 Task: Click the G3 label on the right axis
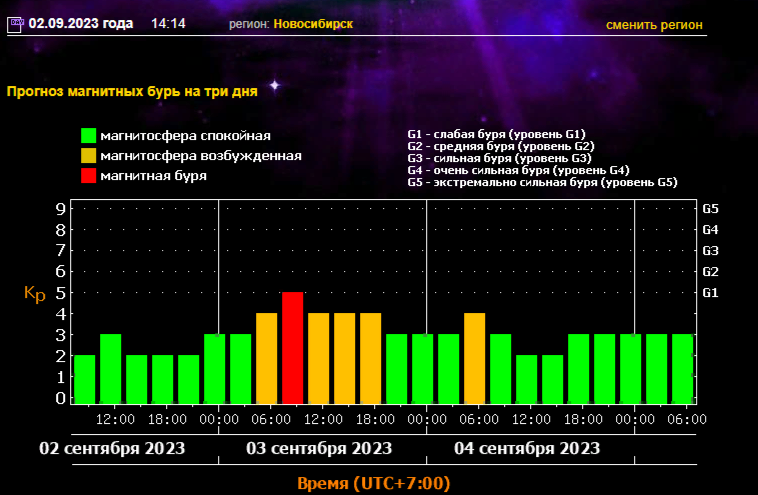coord(710,250)
